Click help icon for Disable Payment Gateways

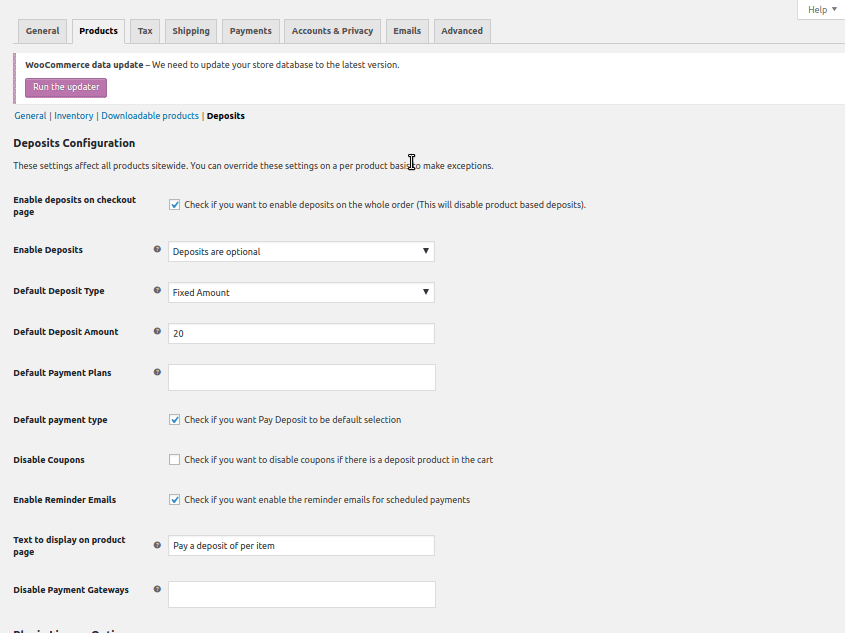tap(157, 589)
